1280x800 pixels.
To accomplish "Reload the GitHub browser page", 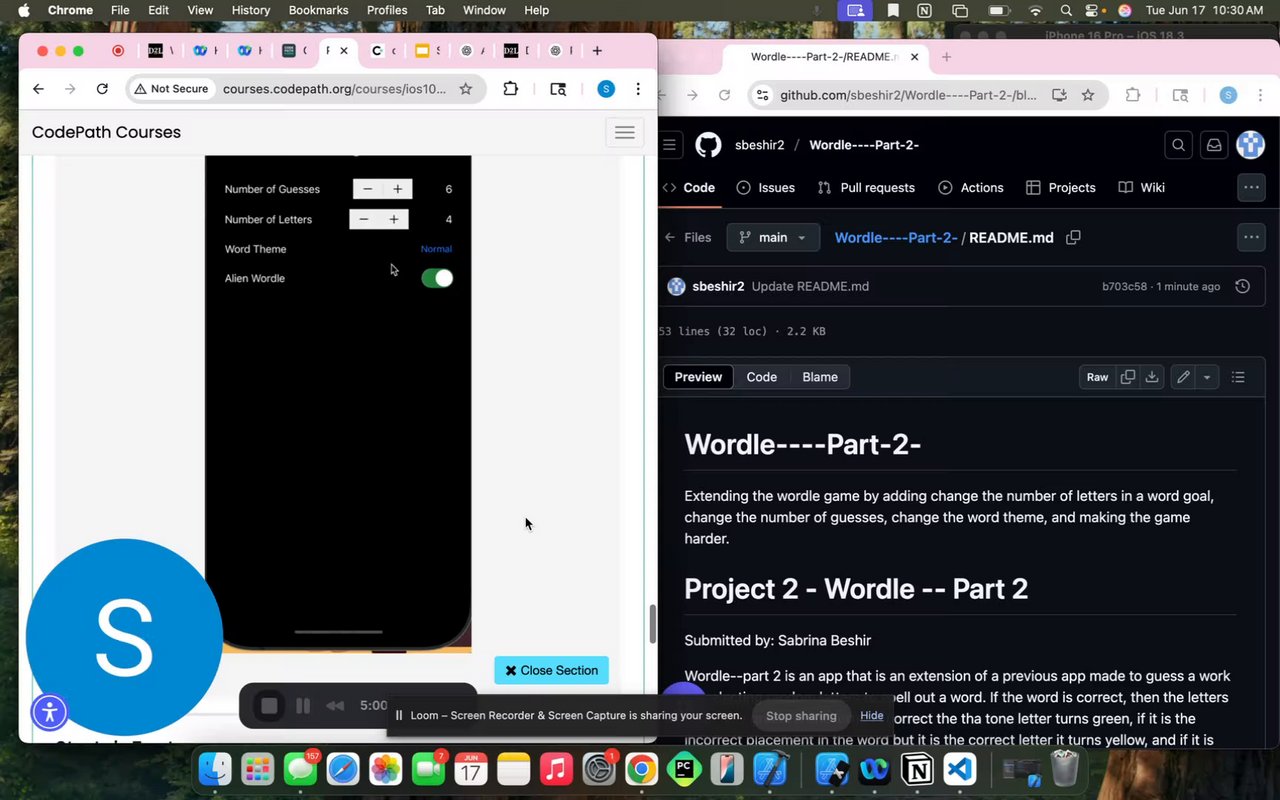I will (x=726, y=95).
